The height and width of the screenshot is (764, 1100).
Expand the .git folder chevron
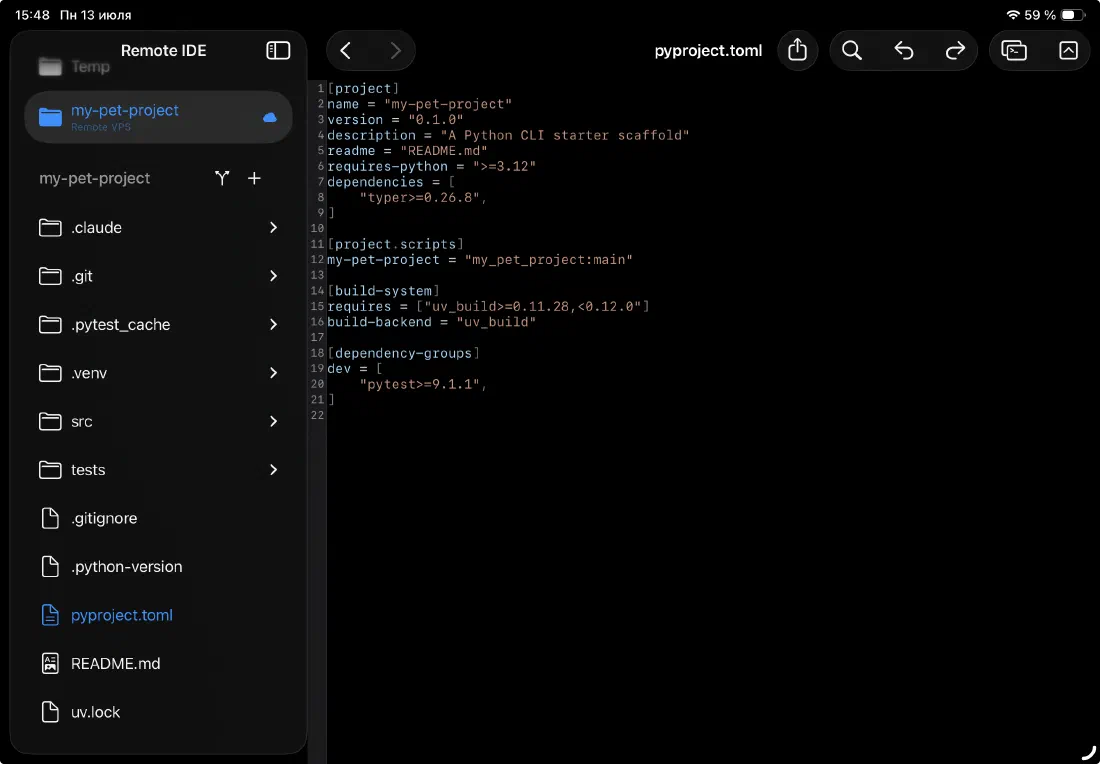pyautogui.click(x=274, y=276)
